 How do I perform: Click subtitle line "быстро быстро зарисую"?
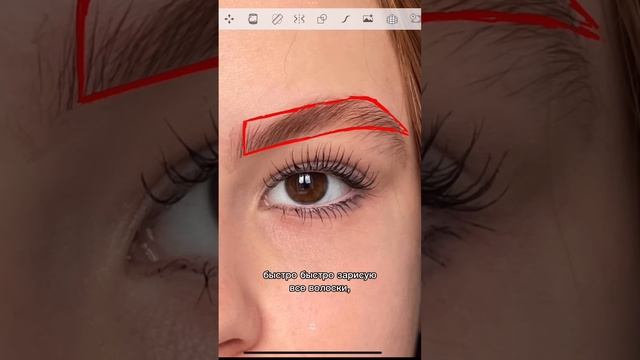click(320, 276)
